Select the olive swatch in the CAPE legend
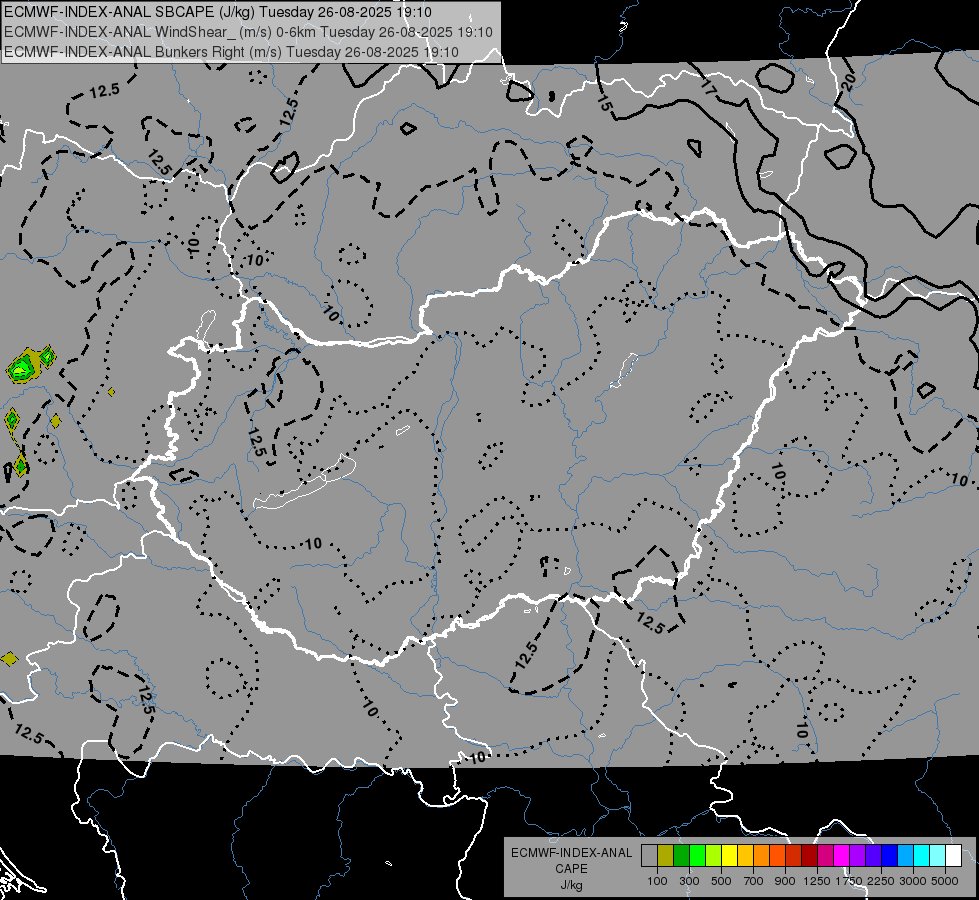This screenshot has height=900, width=979. click(666, 855)
